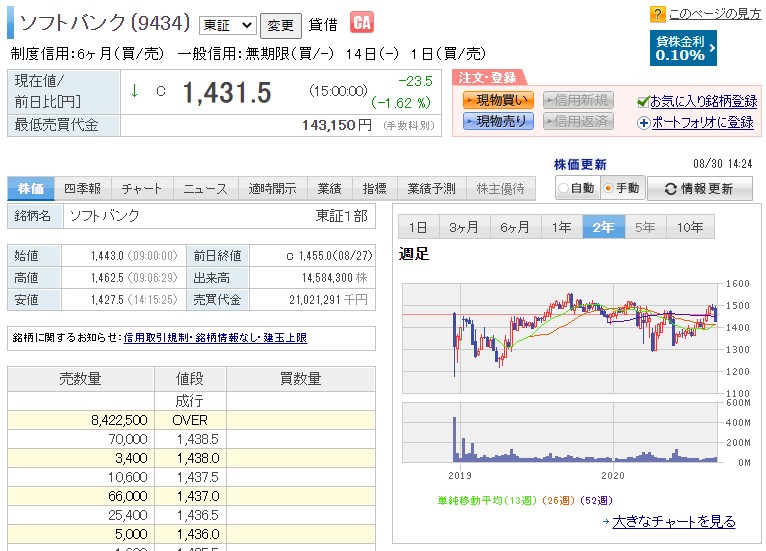
Task: Click the 売買代金 value 21,021,291 千円
Action: click(x=328, y=299)
